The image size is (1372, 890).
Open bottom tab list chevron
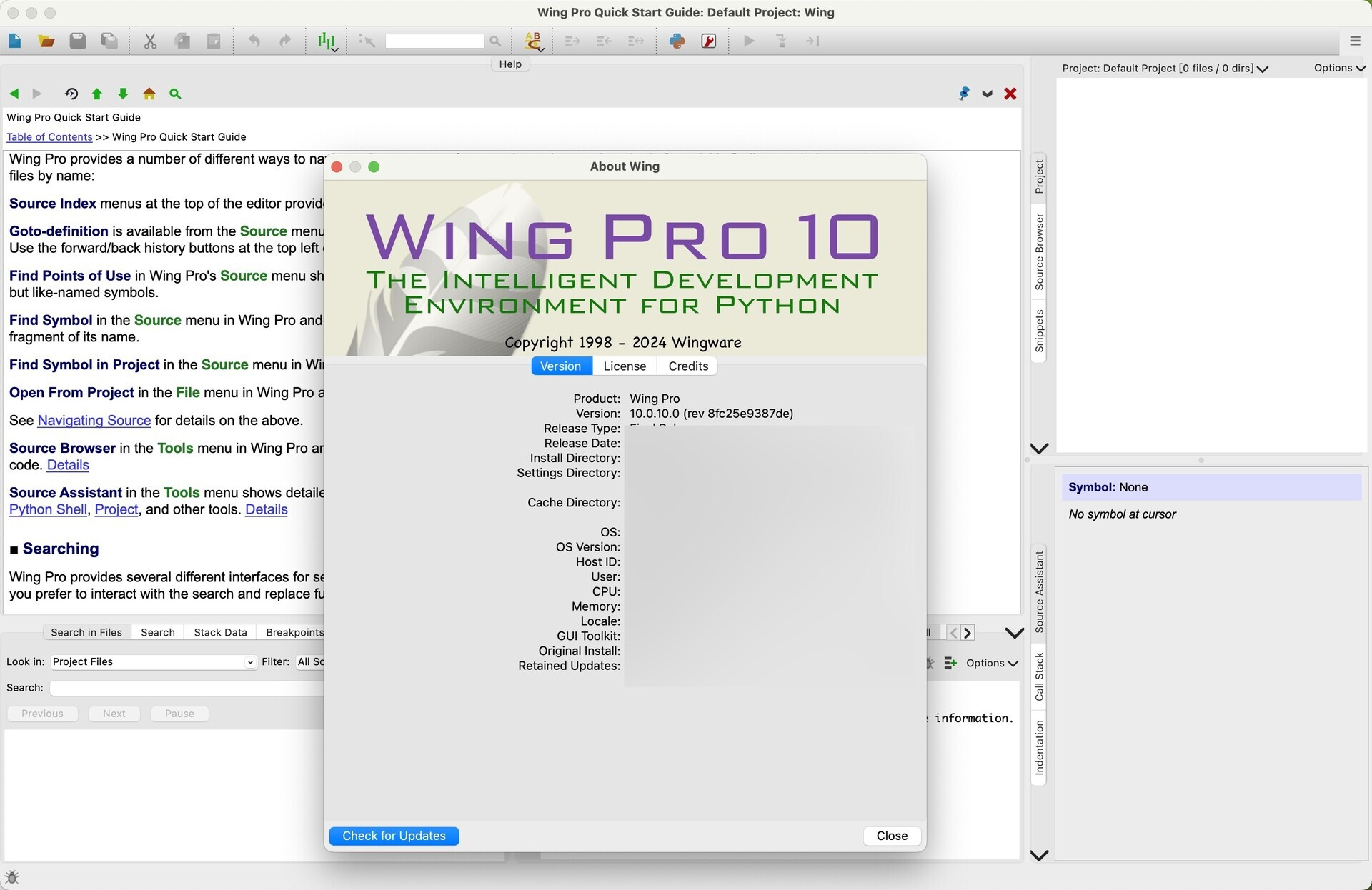(x=1013, y=633)
